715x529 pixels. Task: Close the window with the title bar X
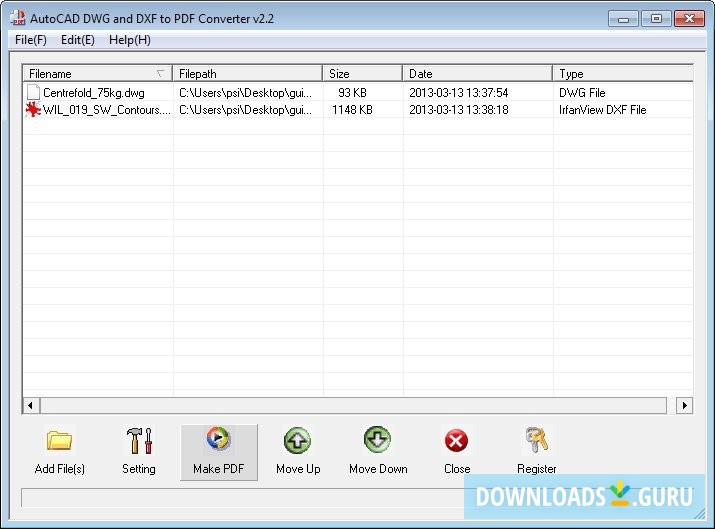pyautogui.click(x=689, y=19)
